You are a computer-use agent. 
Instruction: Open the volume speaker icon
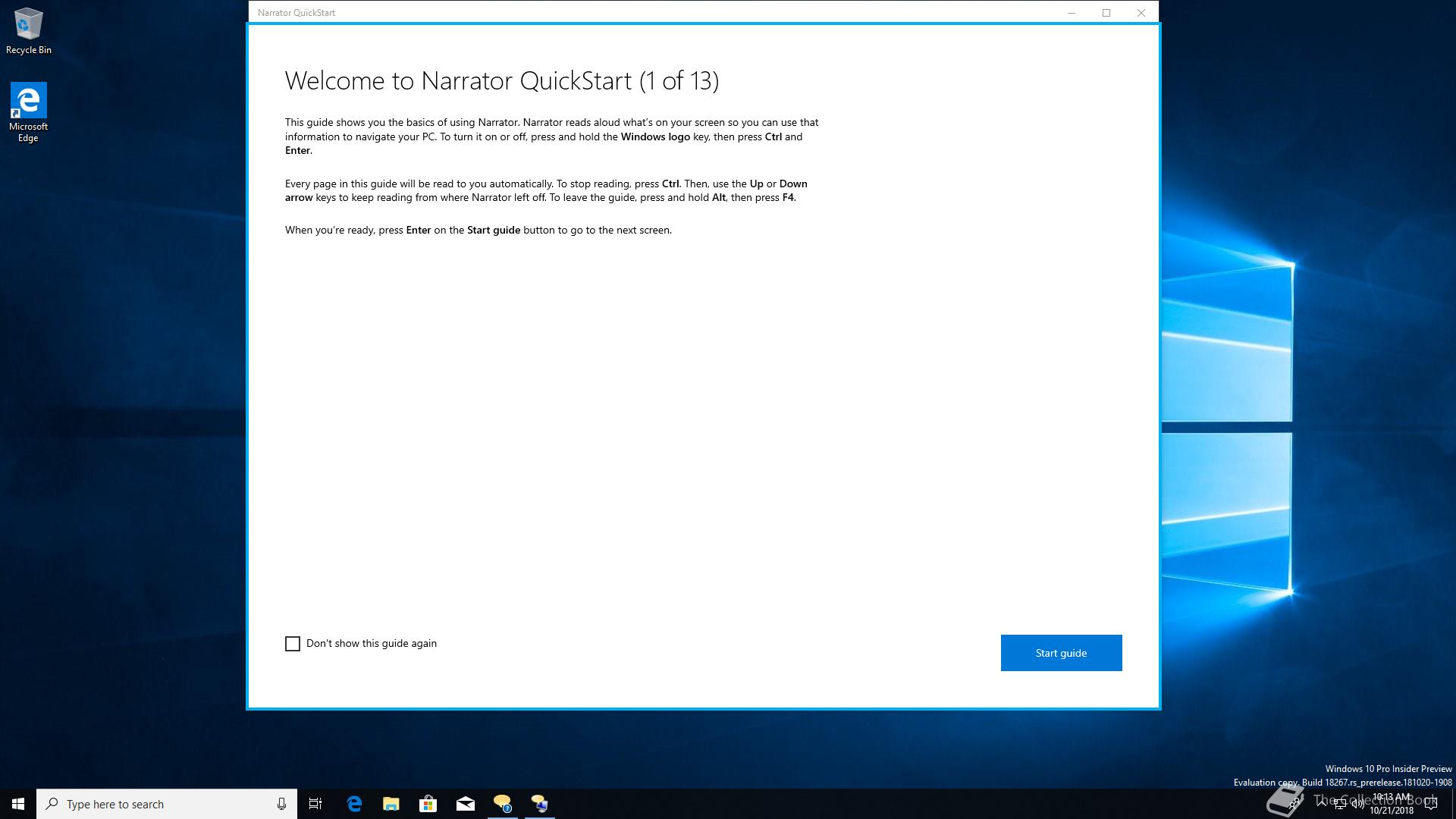(1358, 804)
